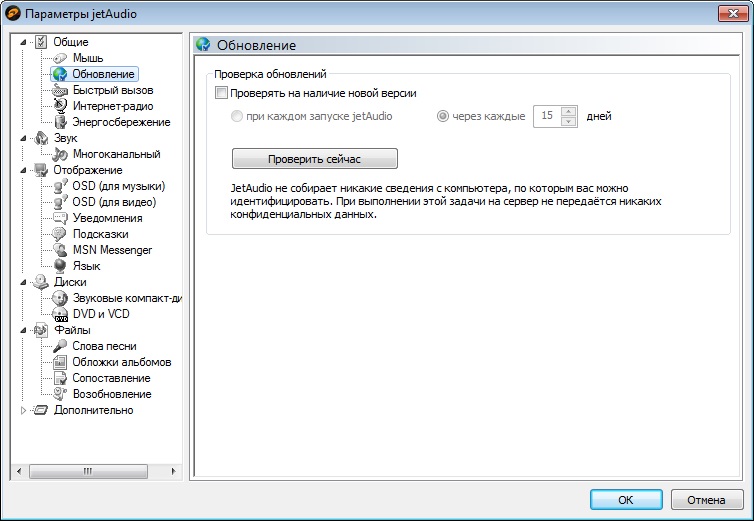Click the Звуковые компакт-диски CD icon
754x521 pixels.
60,298
